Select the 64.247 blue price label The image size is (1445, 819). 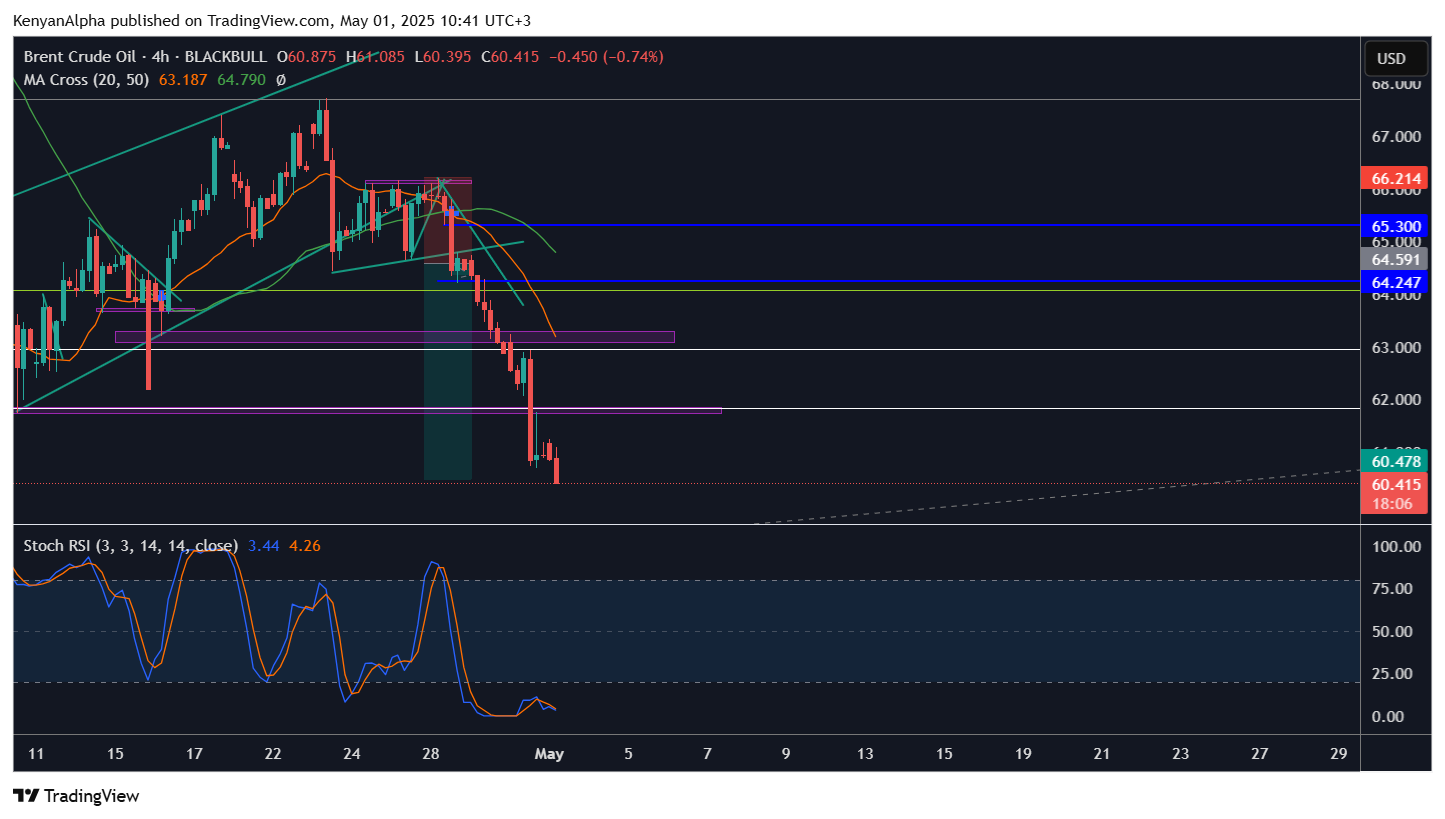(1396, 283)
